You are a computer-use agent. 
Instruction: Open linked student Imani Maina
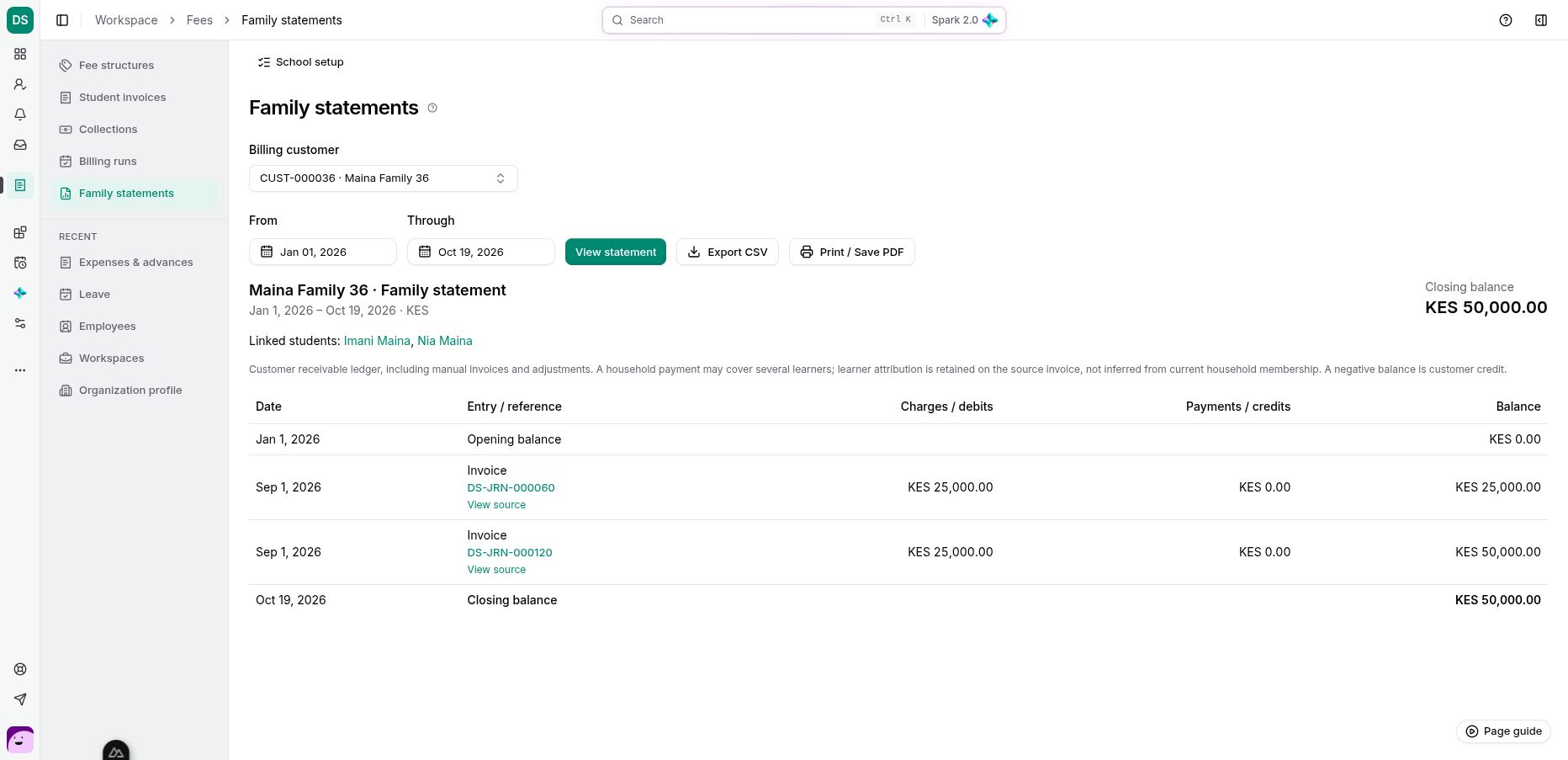pyautogui.click(x=377, y=341)
